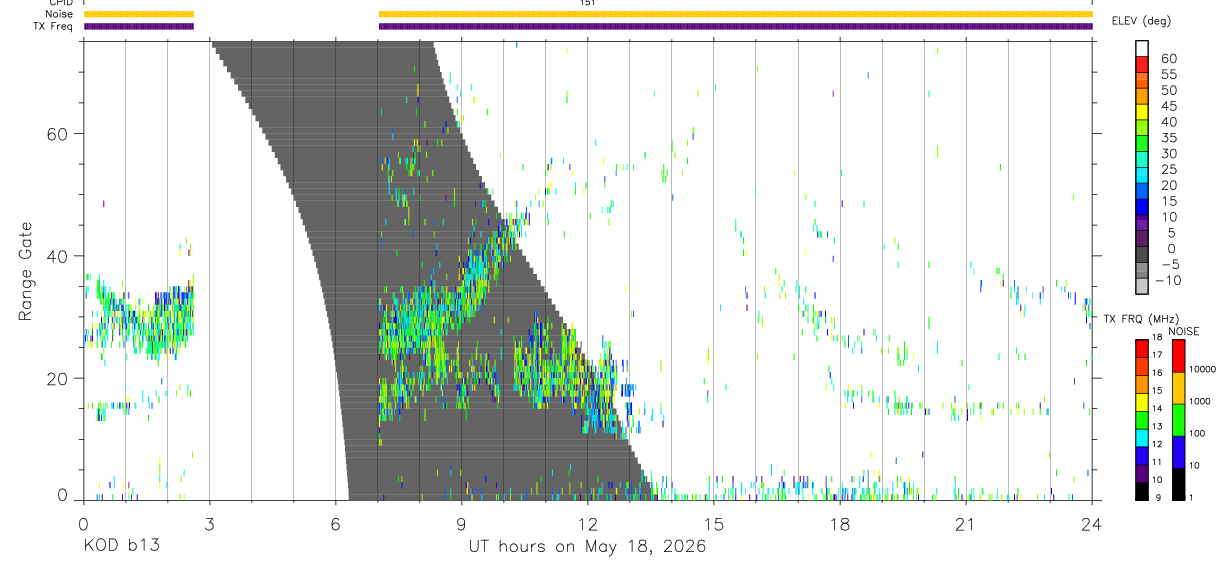Screen dimensions: 1228x567
Task: Click the 45 label on the ELEV scale
Action: pos(1168,106)
